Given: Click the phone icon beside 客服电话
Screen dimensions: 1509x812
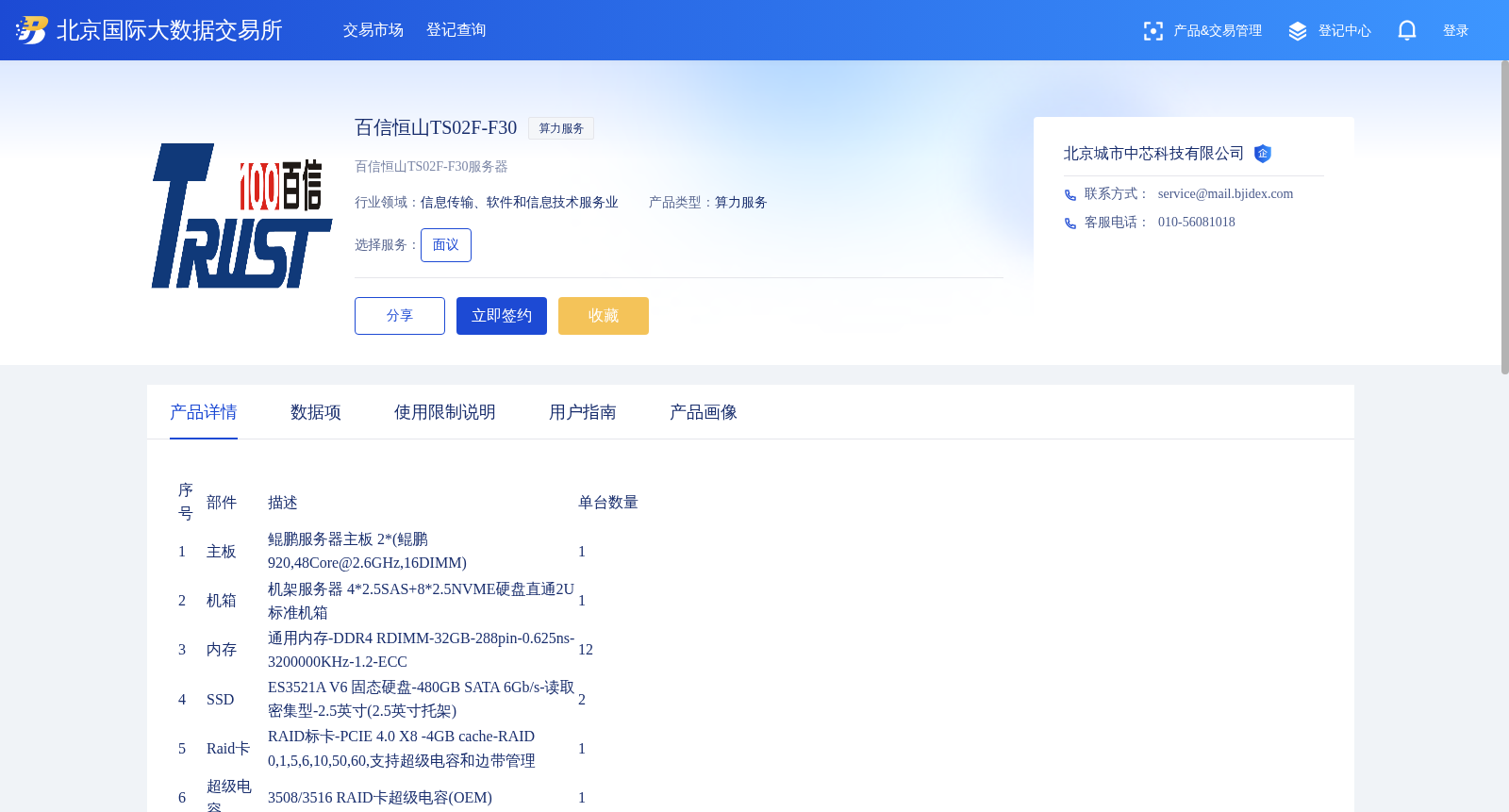Looking at the screenshot, I should pos(1070,224).
